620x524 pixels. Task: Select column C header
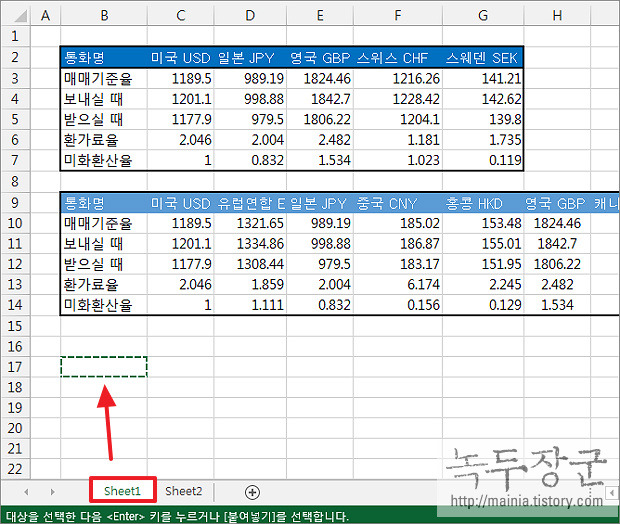(x=181, y=16)
